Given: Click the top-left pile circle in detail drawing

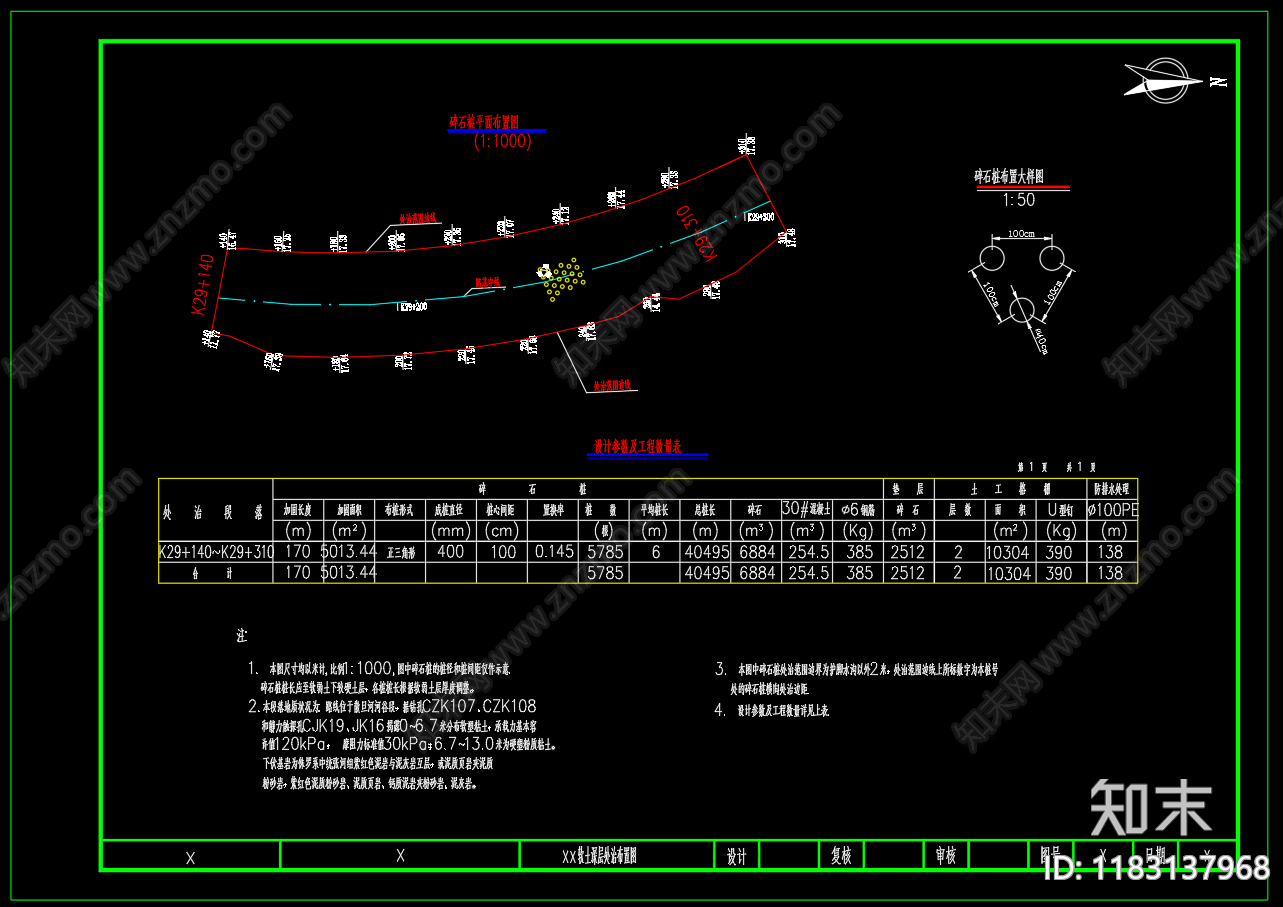Looking at the screenshot, I should (991, 258).
